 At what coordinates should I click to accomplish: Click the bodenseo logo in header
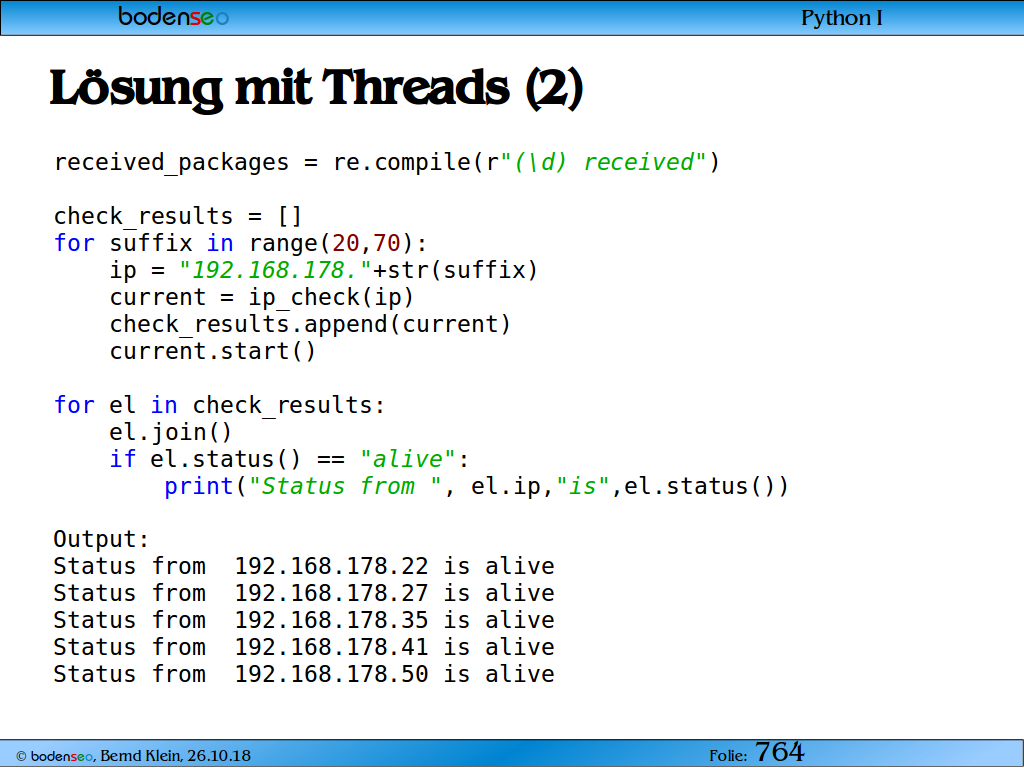coord(173,16)
